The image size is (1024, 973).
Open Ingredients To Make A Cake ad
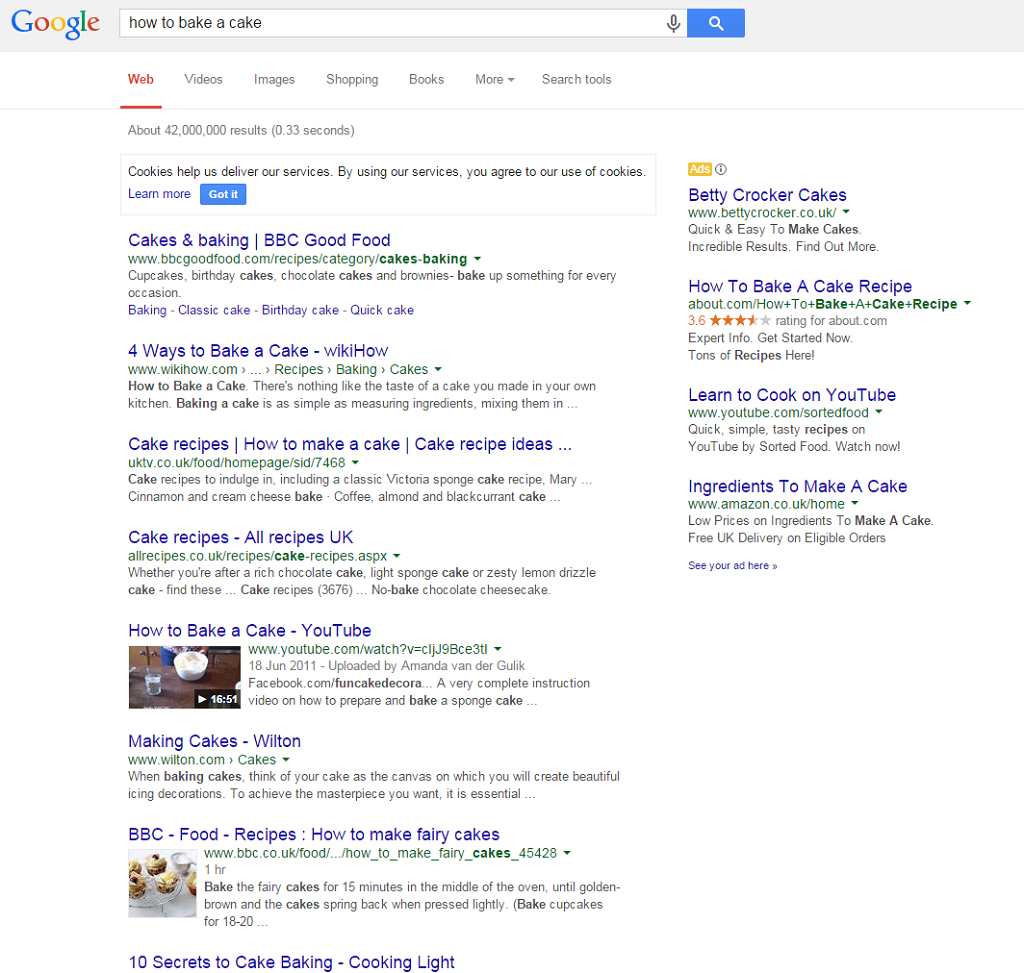click(797, 487)
